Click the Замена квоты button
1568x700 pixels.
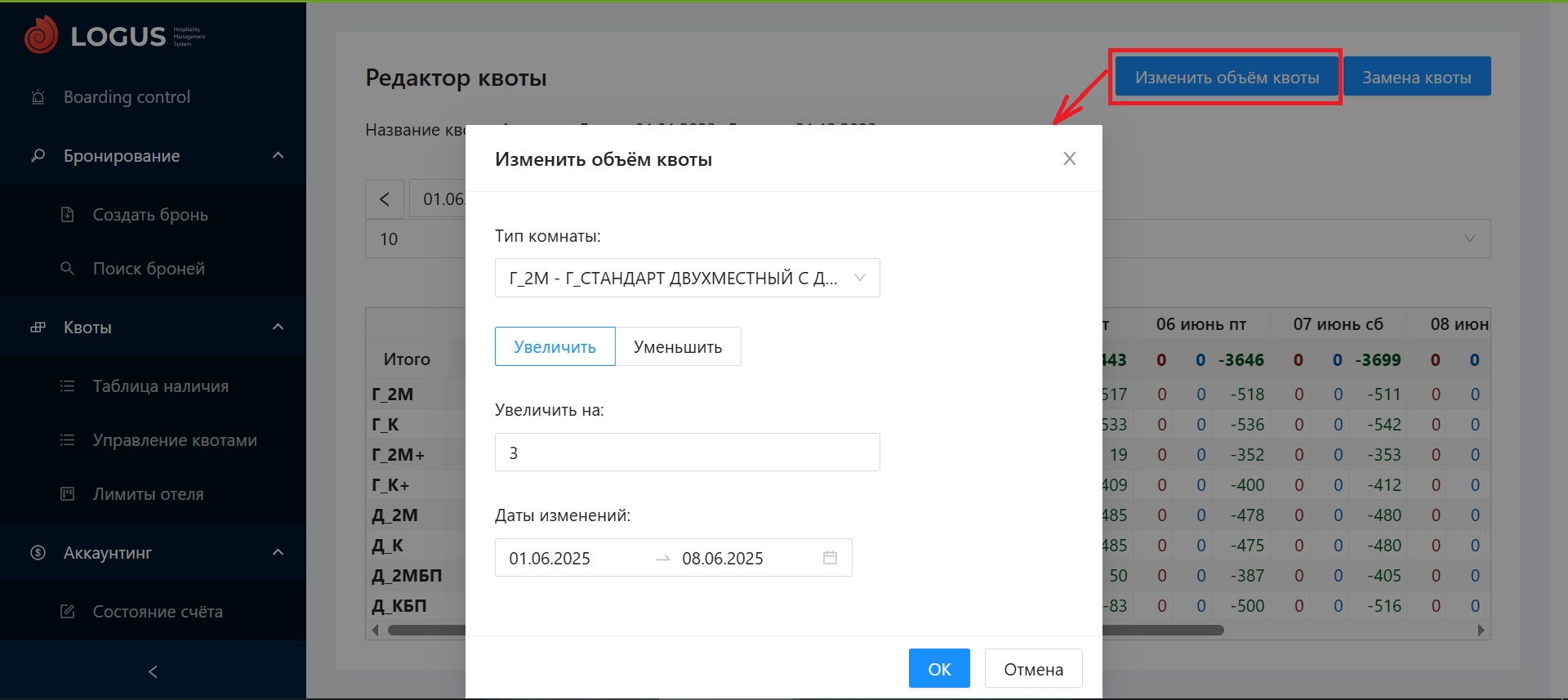pyautogui.click(x=1417, y=77)
